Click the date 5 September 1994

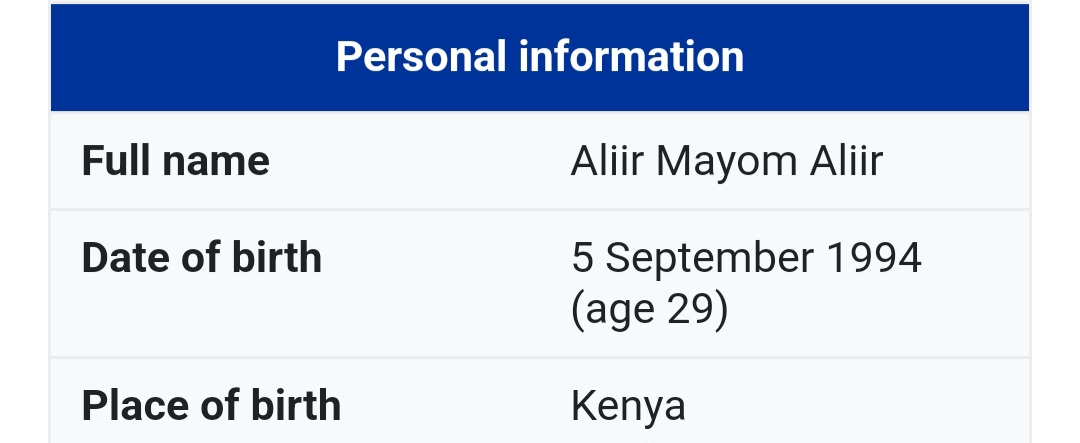pos(747,258)
